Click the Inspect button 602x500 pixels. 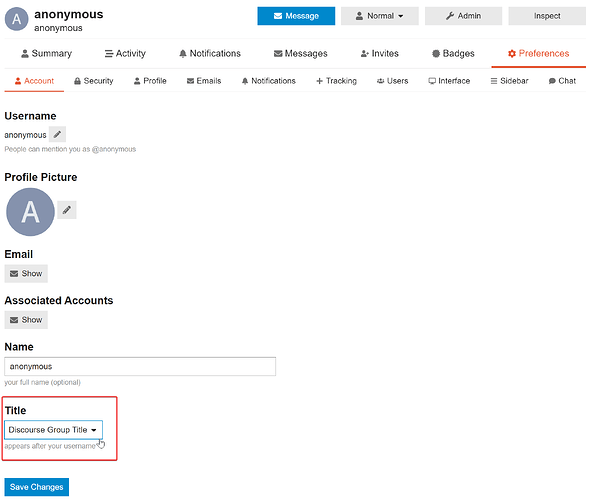[547, 16]
